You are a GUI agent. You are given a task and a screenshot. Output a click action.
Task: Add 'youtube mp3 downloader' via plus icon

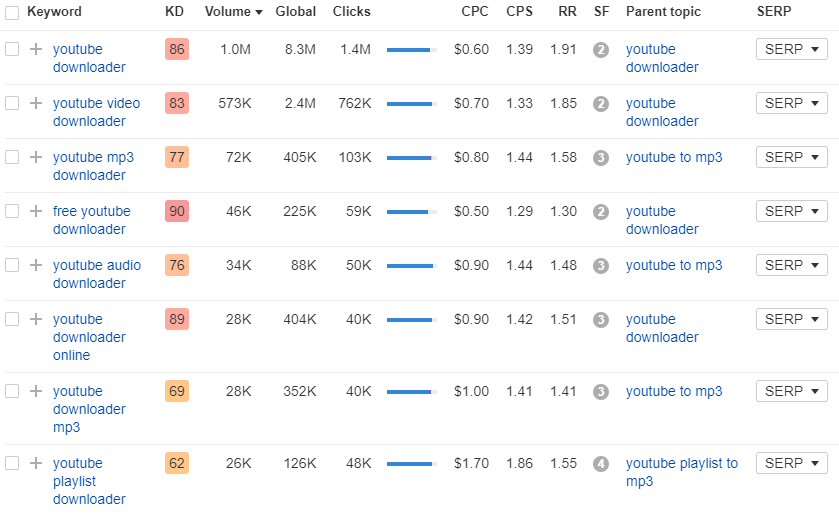coord(36,157)
